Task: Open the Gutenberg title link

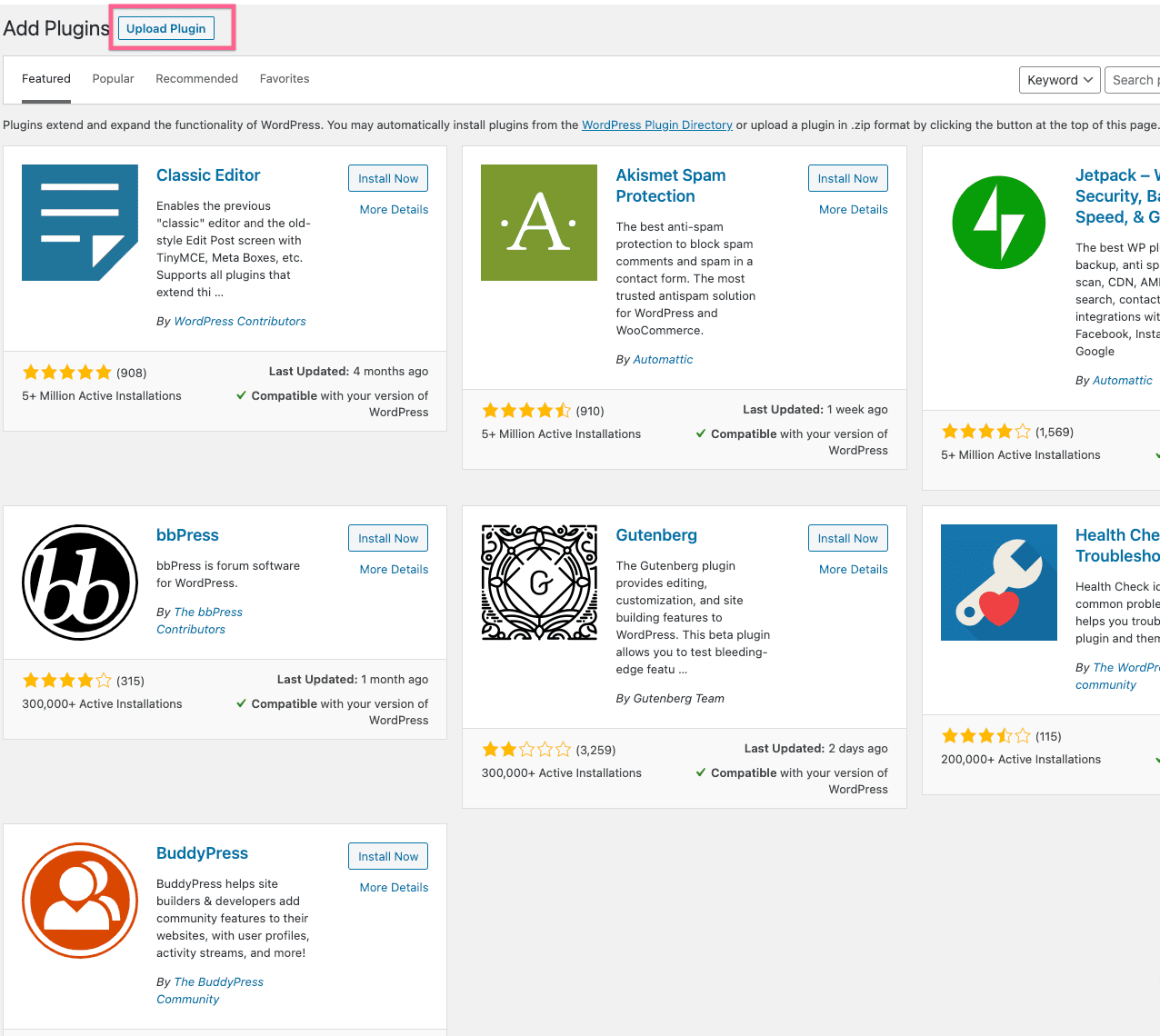Action: pyautogui.click(x=656, y=535)
